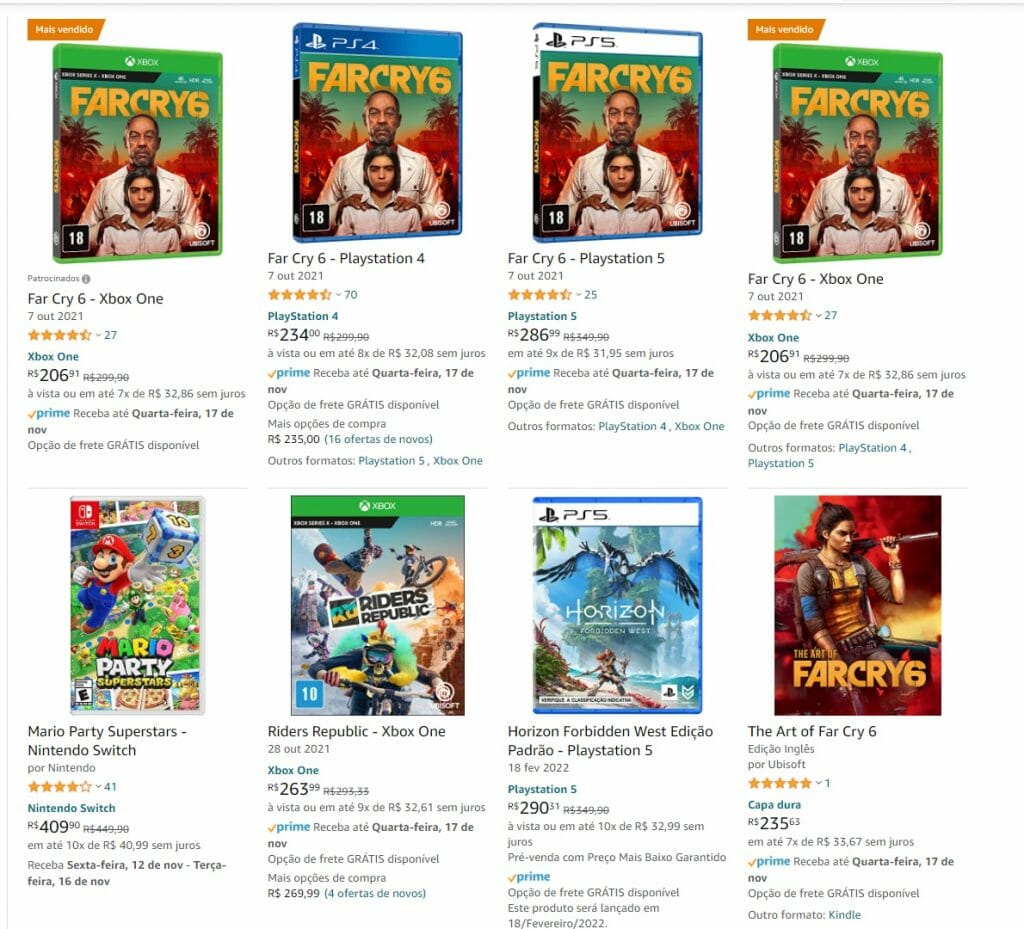This screenshot has height=929, width=1024.
Task: Click the Patrocinados info icon
Action: tap(86, 279)
